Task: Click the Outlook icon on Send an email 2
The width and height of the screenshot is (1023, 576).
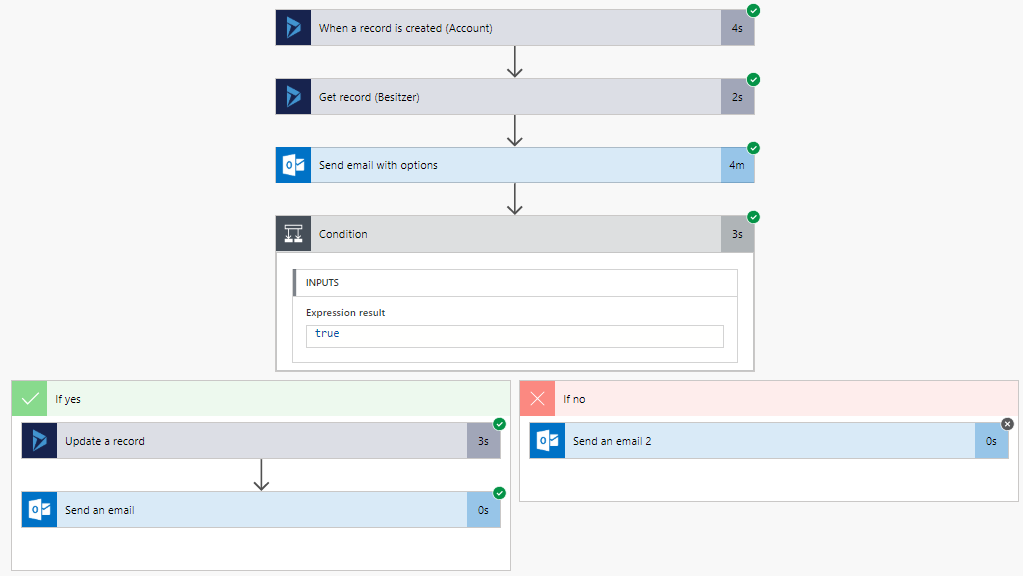Action: coord(547,441)
